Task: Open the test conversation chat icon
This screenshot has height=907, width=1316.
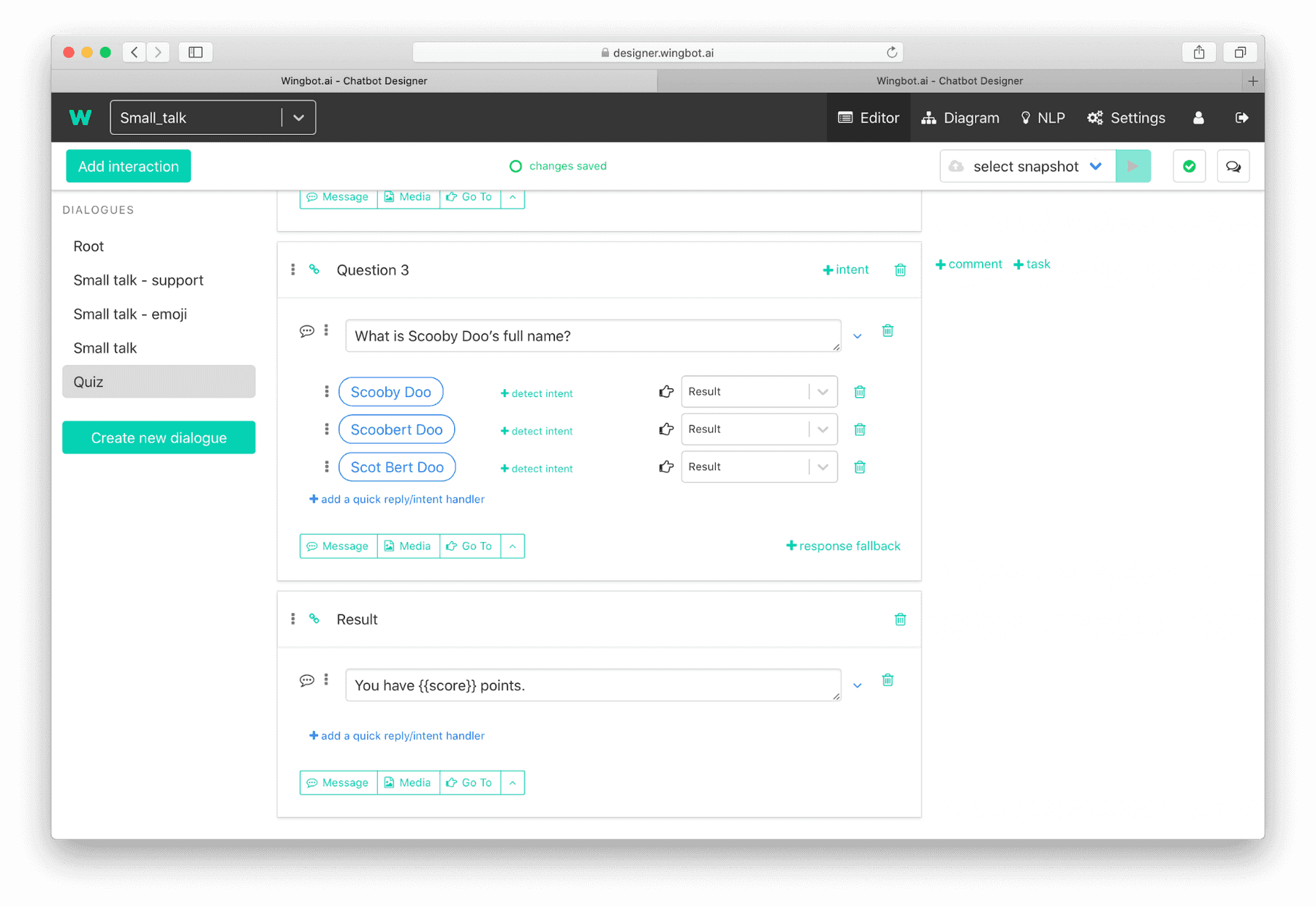Action: (1233, 166)
